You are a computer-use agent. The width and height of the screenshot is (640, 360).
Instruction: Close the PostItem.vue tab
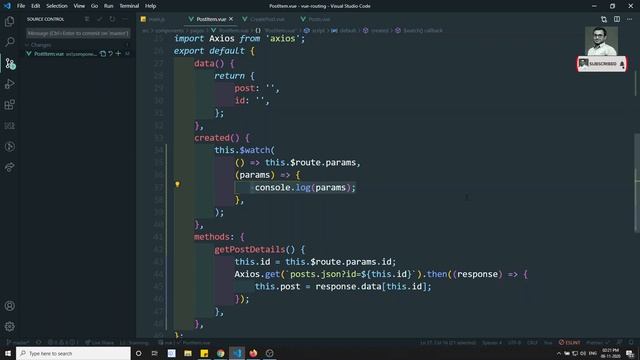coord(231,19)
